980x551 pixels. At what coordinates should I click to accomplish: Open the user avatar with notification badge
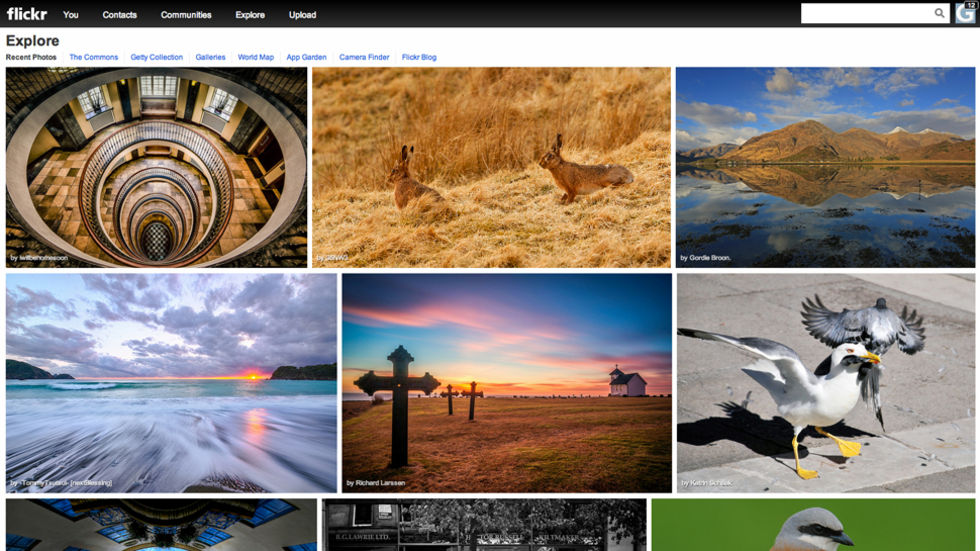click(966, 13)
